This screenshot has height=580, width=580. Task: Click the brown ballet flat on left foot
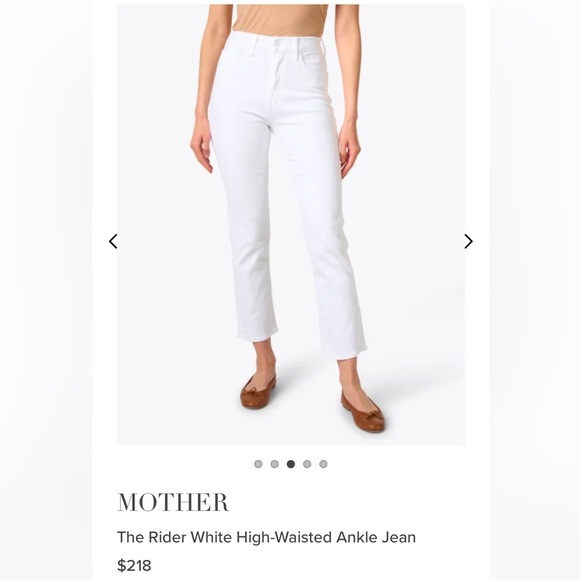pyautogui.click(x=258, y=392)
